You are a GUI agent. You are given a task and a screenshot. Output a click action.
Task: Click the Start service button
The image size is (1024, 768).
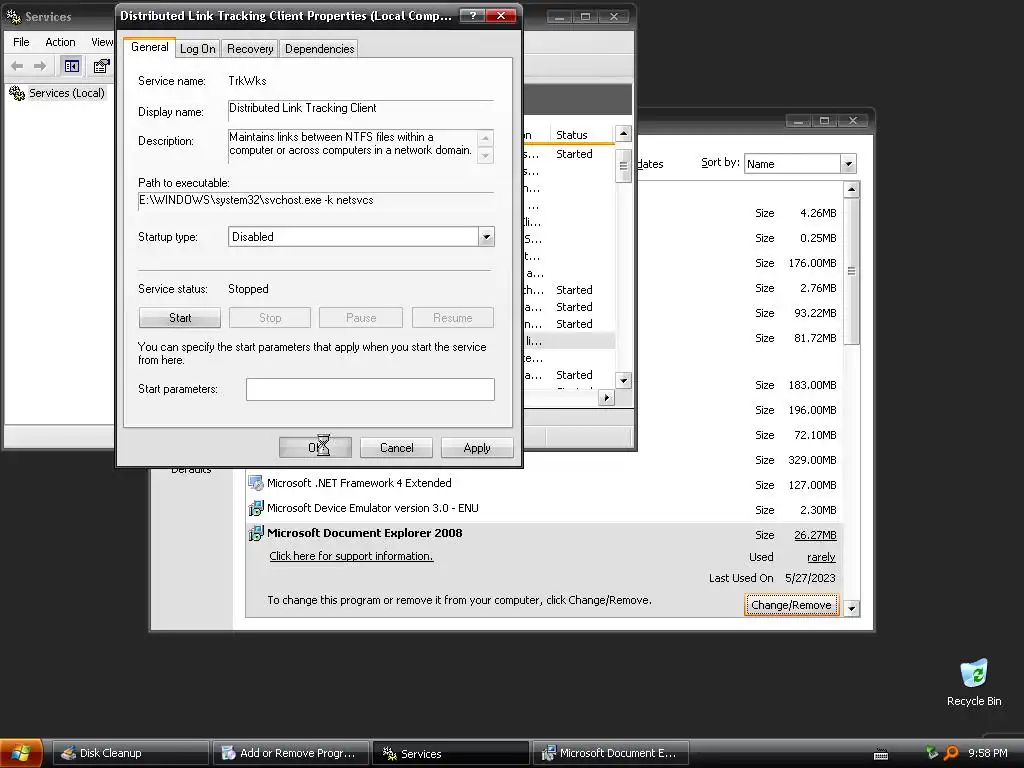click(x=180, y=318)
